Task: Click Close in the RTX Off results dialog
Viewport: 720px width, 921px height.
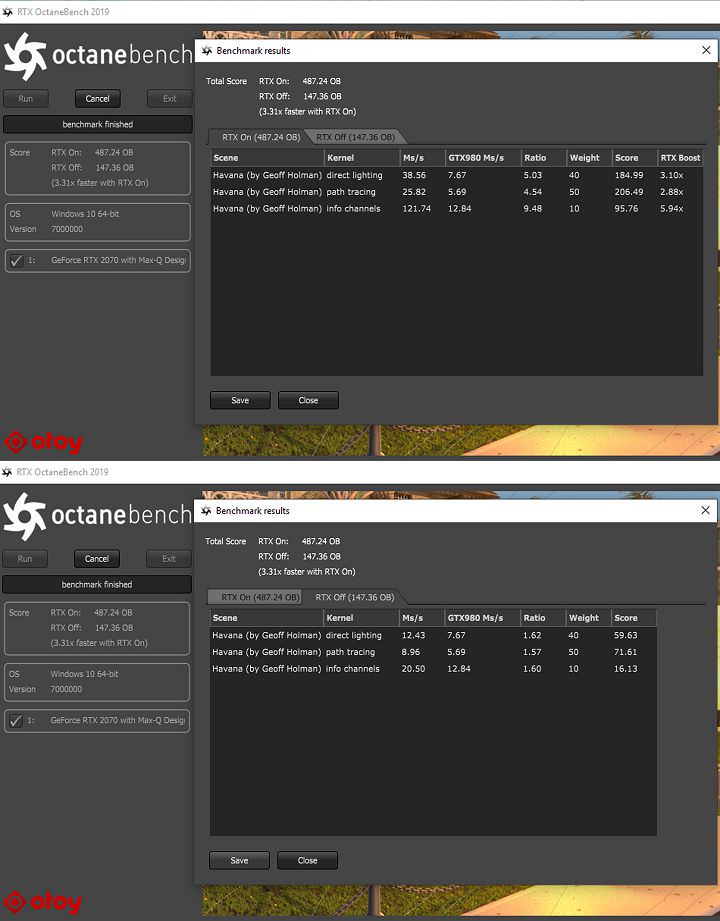Action: [x=308, y=860]
